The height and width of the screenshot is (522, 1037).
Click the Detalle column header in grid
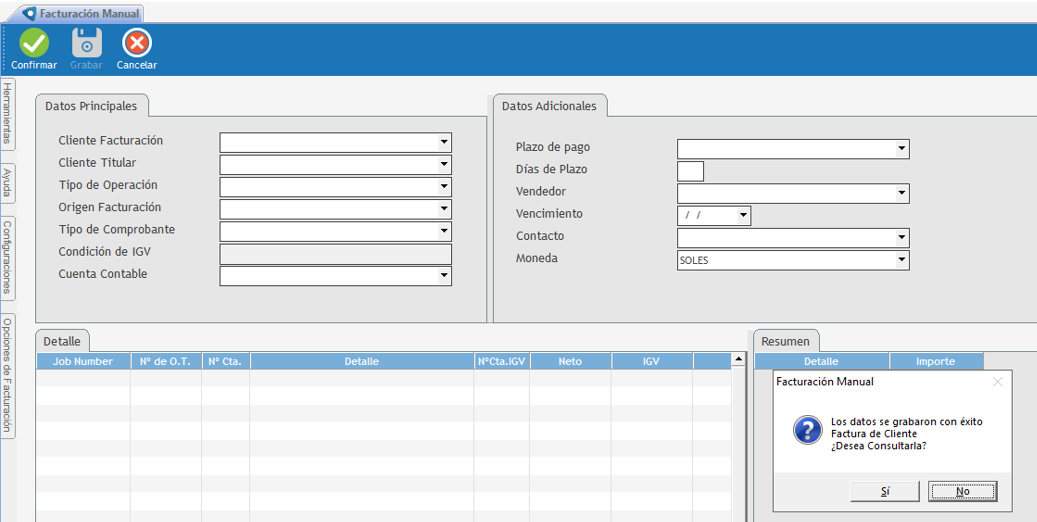(x=362, y=361)
